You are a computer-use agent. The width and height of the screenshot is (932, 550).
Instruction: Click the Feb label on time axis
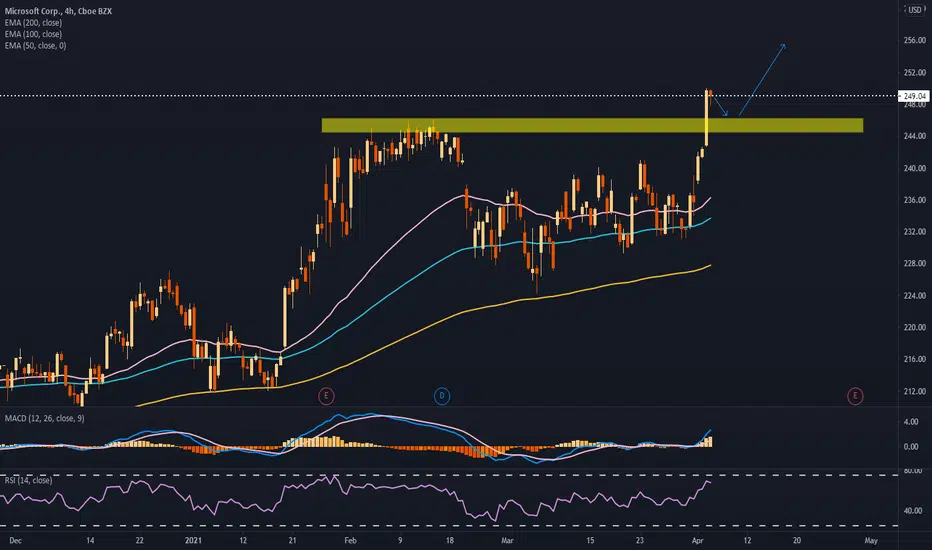pos(350,540)
